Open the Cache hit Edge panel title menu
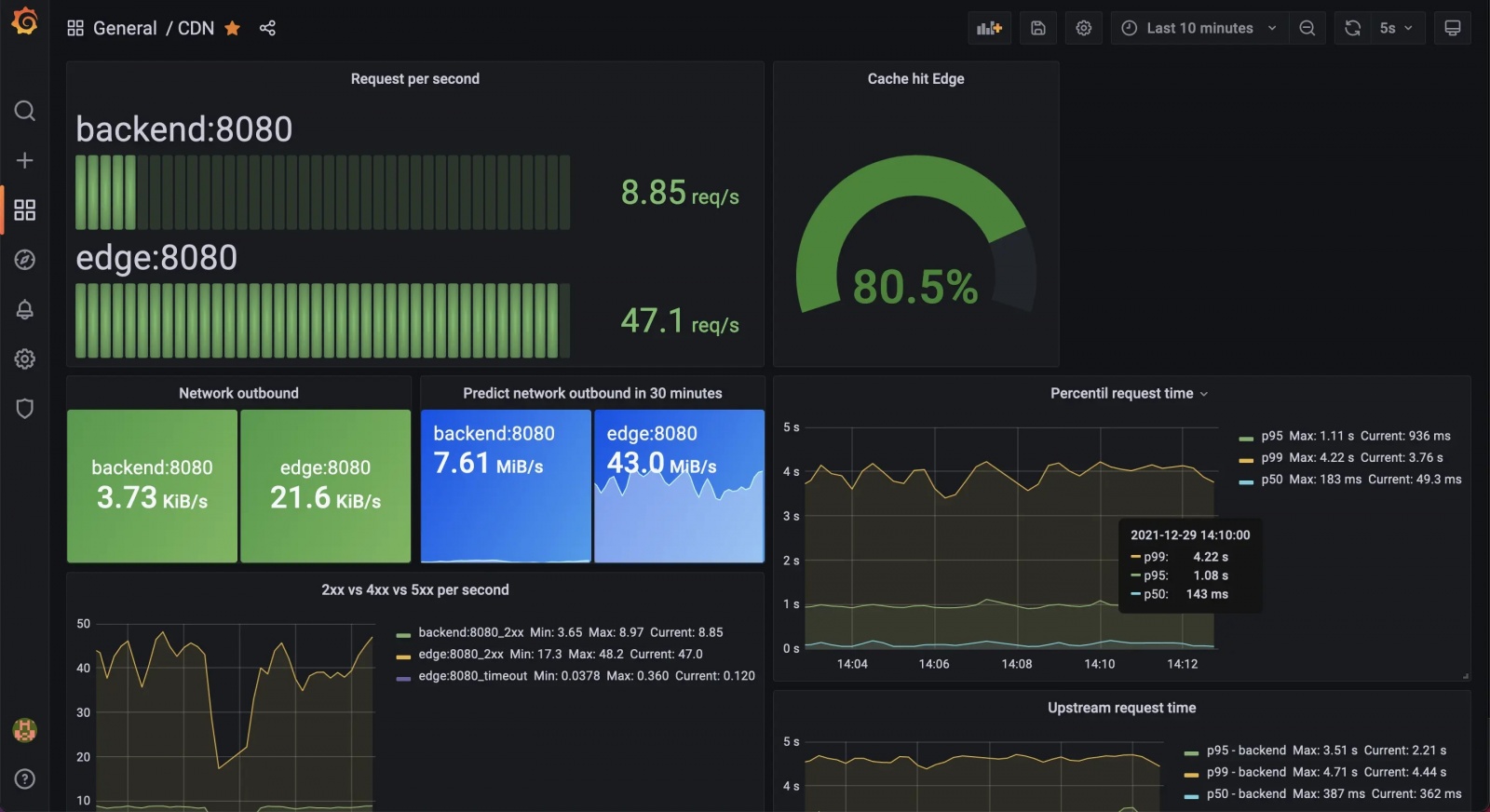The width and height of the screenshot is (1490, 812). tap(915, 79)
